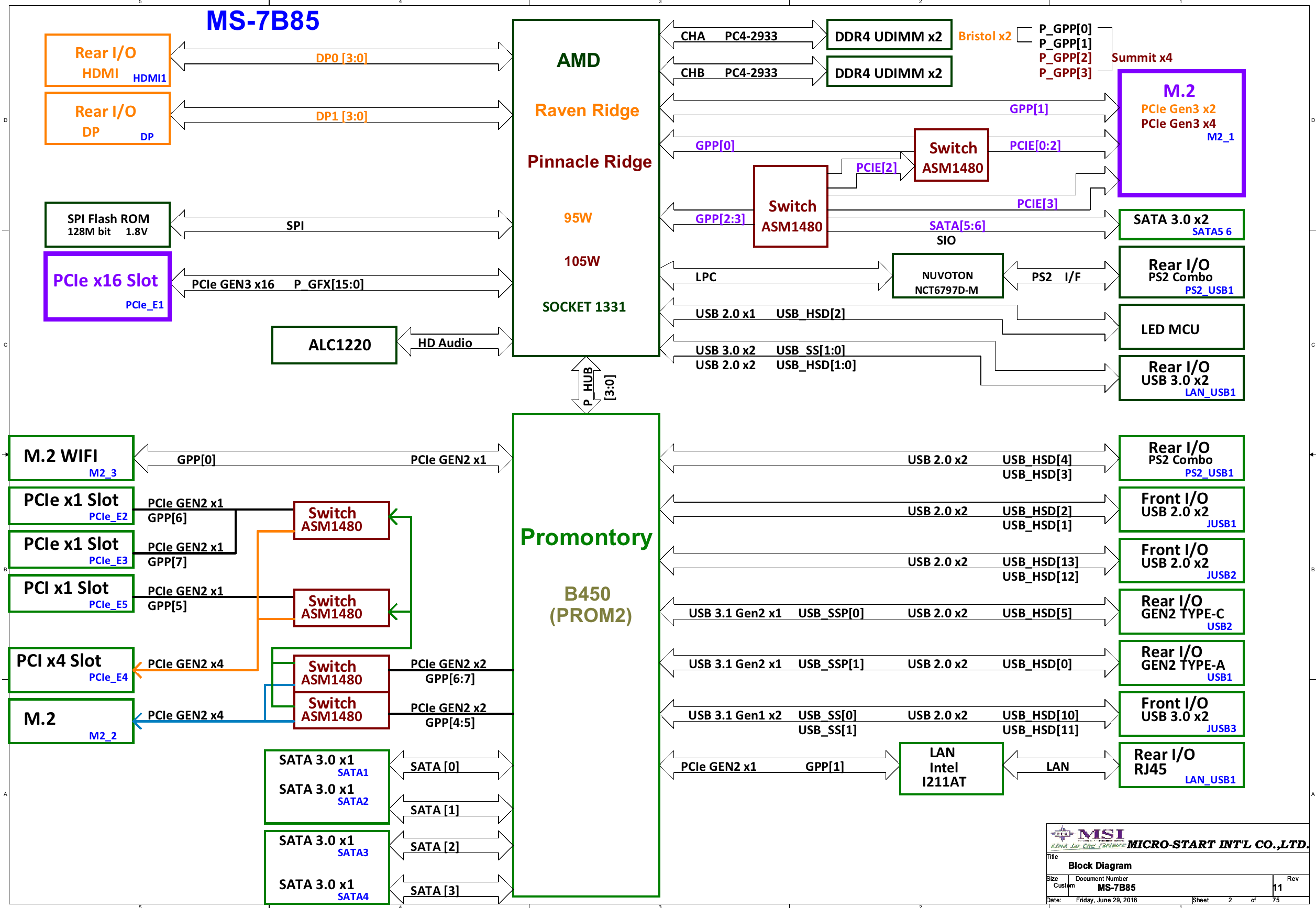The height and width of the screenshot is (908, 1316).
Task: Click the USB_HSD[13] signal label
Action: tap(1040, 562)
